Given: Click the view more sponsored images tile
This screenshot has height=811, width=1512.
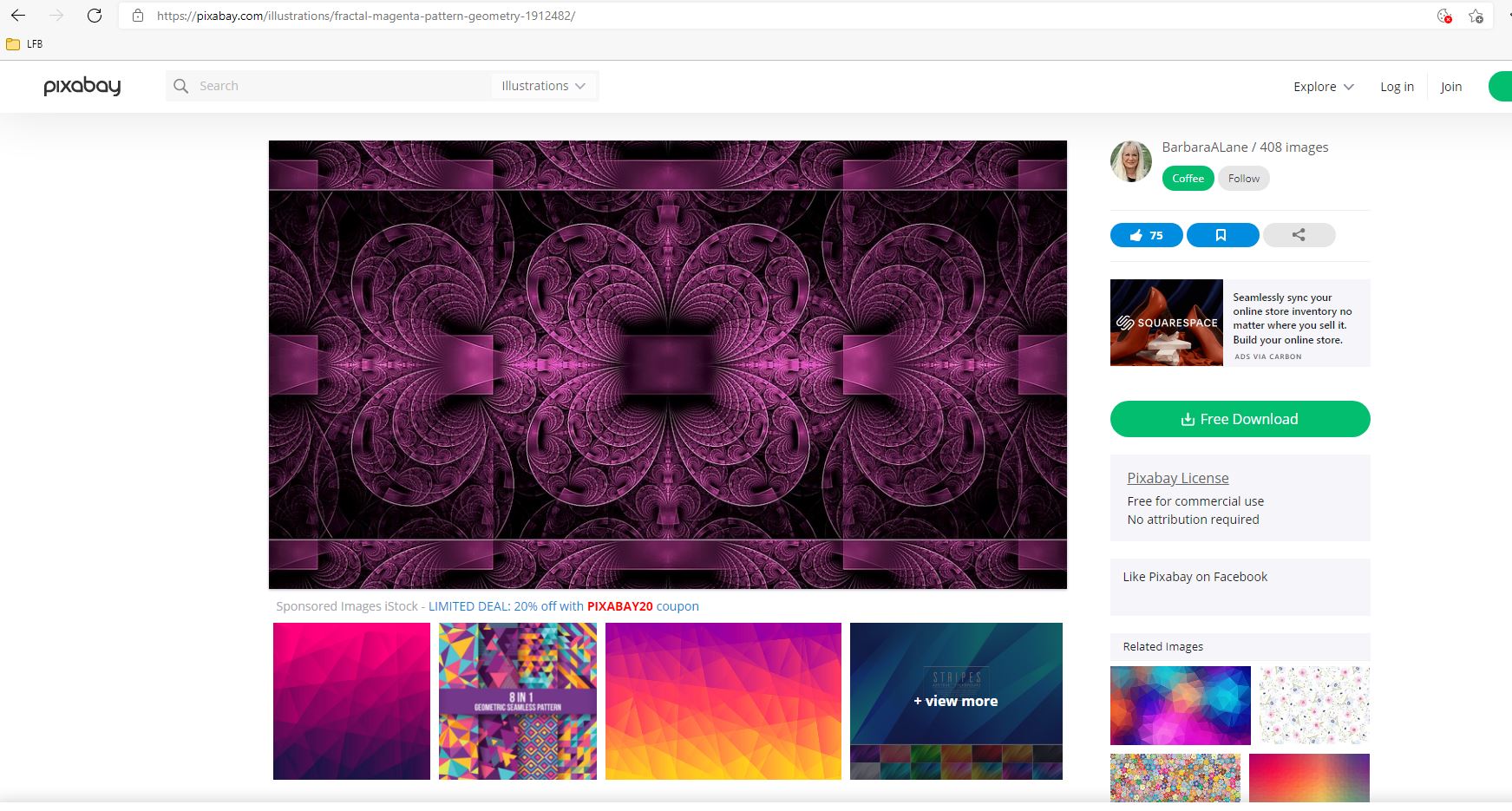Looking at the screenshot, I should click(x=956, y=701).
